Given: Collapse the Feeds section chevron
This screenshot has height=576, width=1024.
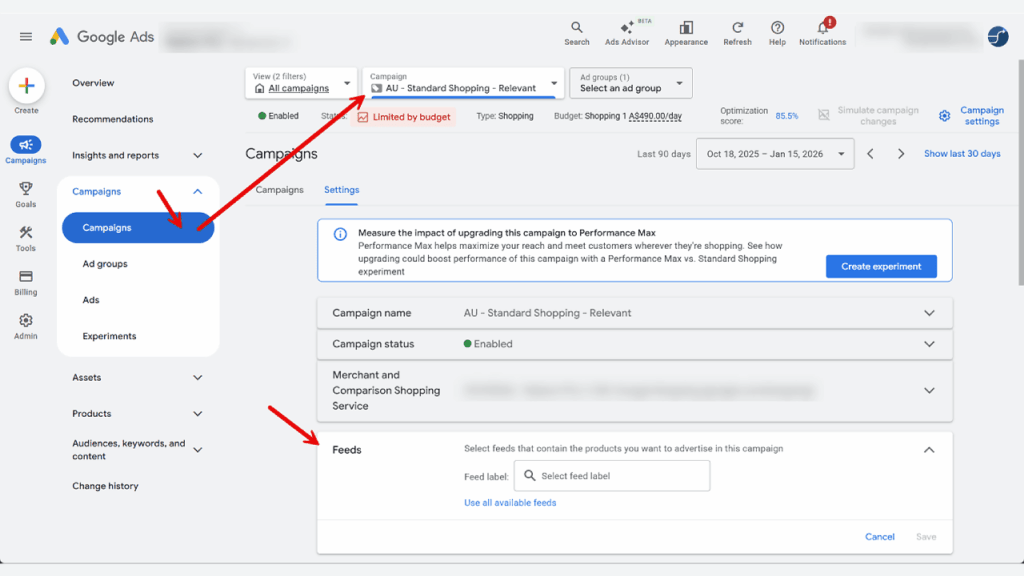Looking at the screenshot, I should 929,450.
